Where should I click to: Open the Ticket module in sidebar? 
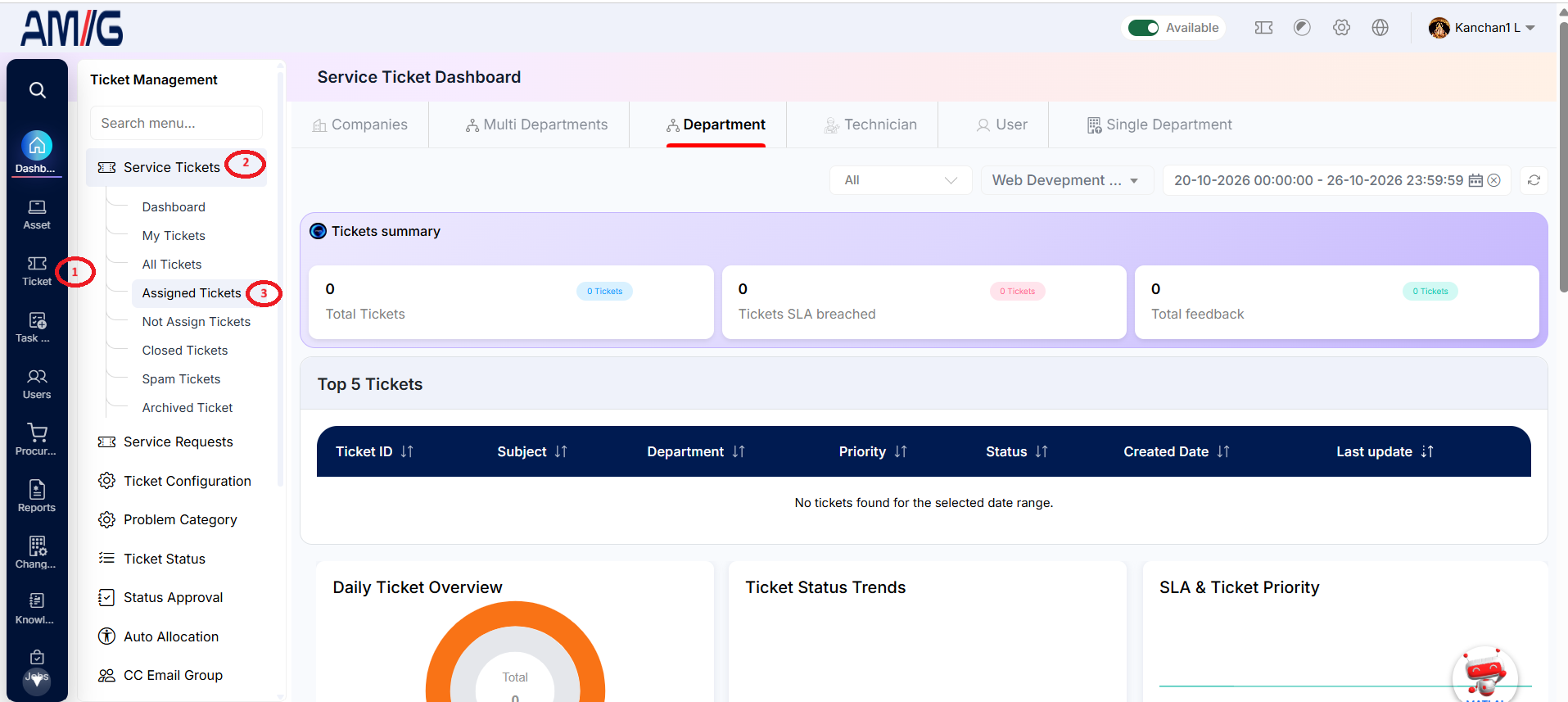(37, 271)
